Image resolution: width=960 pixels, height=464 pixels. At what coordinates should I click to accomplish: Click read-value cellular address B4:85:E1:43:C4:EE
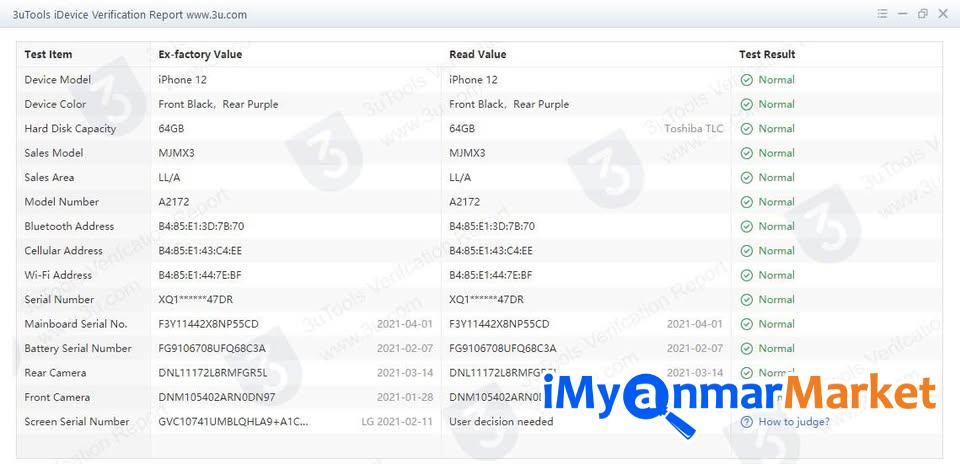491,251
